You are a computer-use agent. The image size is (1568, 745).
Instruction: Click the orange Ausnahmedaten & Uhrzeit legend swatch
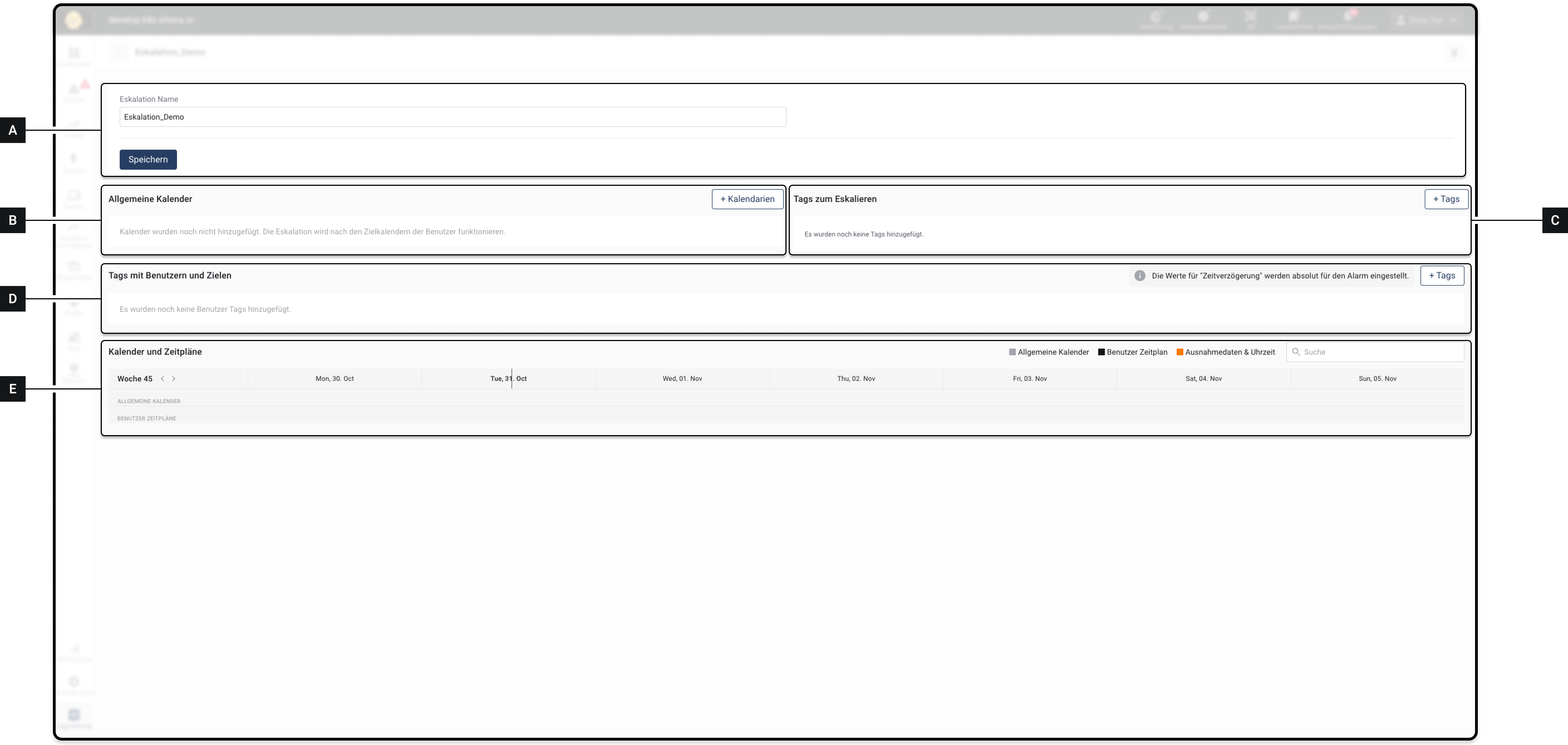tap(1180, 352)
